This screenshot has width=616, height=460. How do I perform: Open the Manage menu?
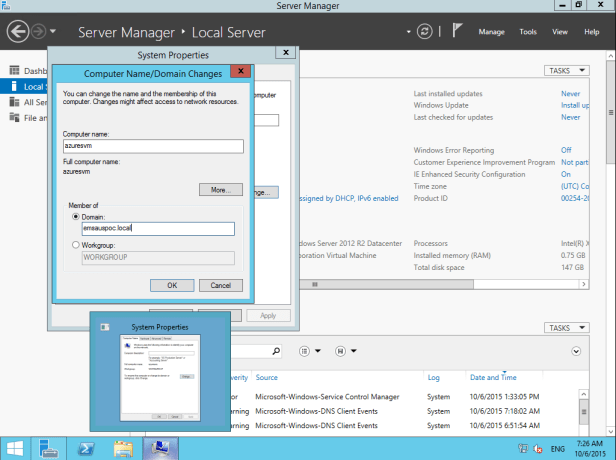click(491, 32)
